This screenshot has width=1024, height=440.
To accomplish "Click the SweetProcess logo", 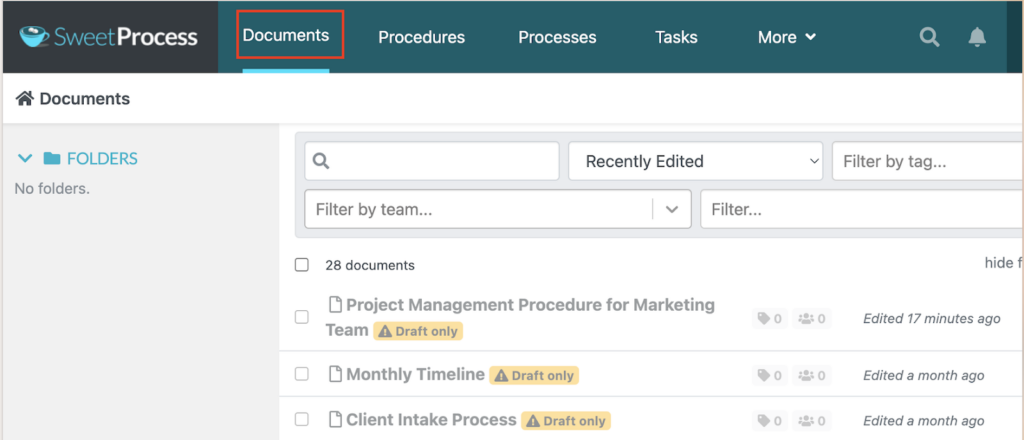I will pyautogui.click(x=108, y=37).
